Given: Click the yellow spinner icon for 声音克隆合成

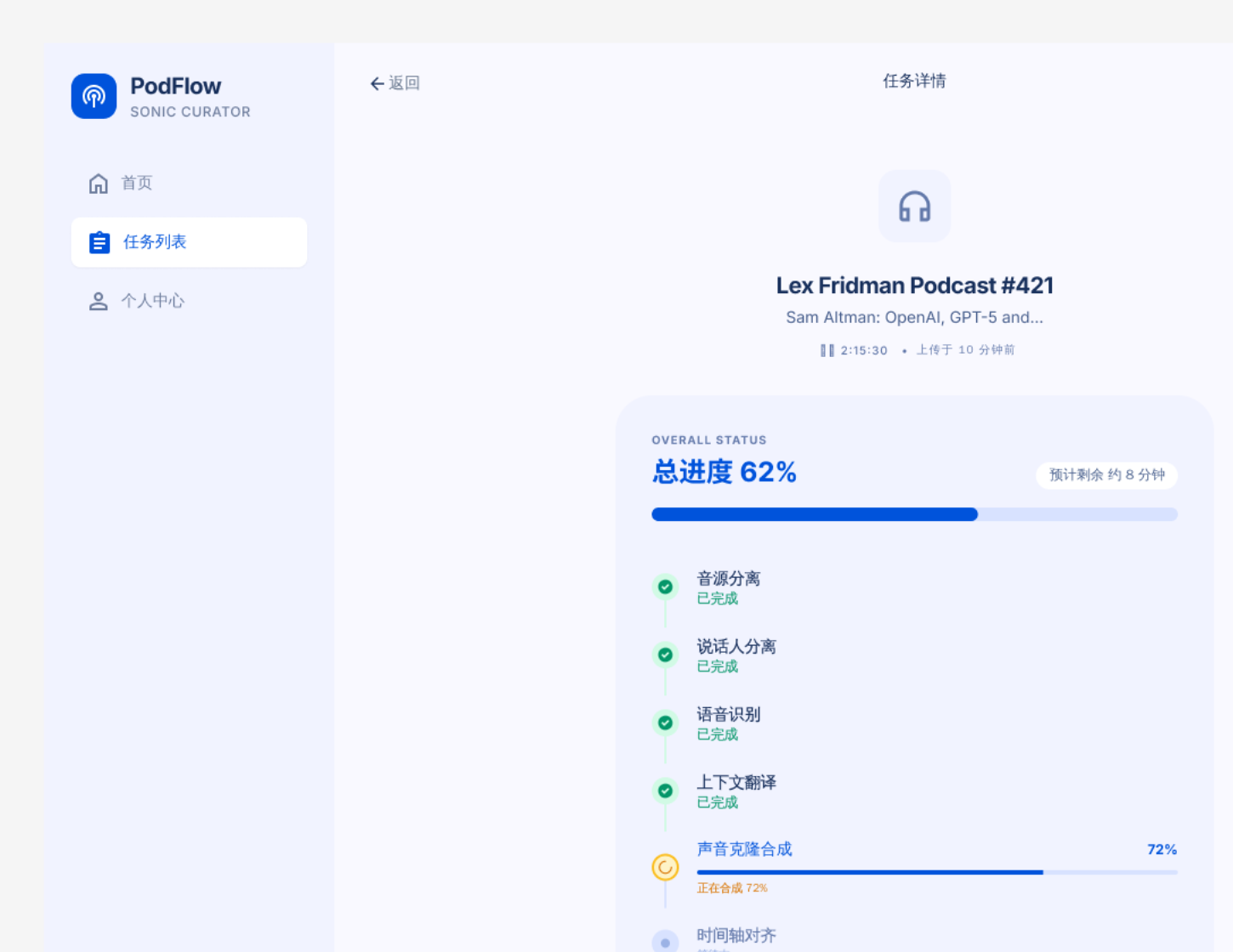Looking at the screenshot, I should pos(665,867).
